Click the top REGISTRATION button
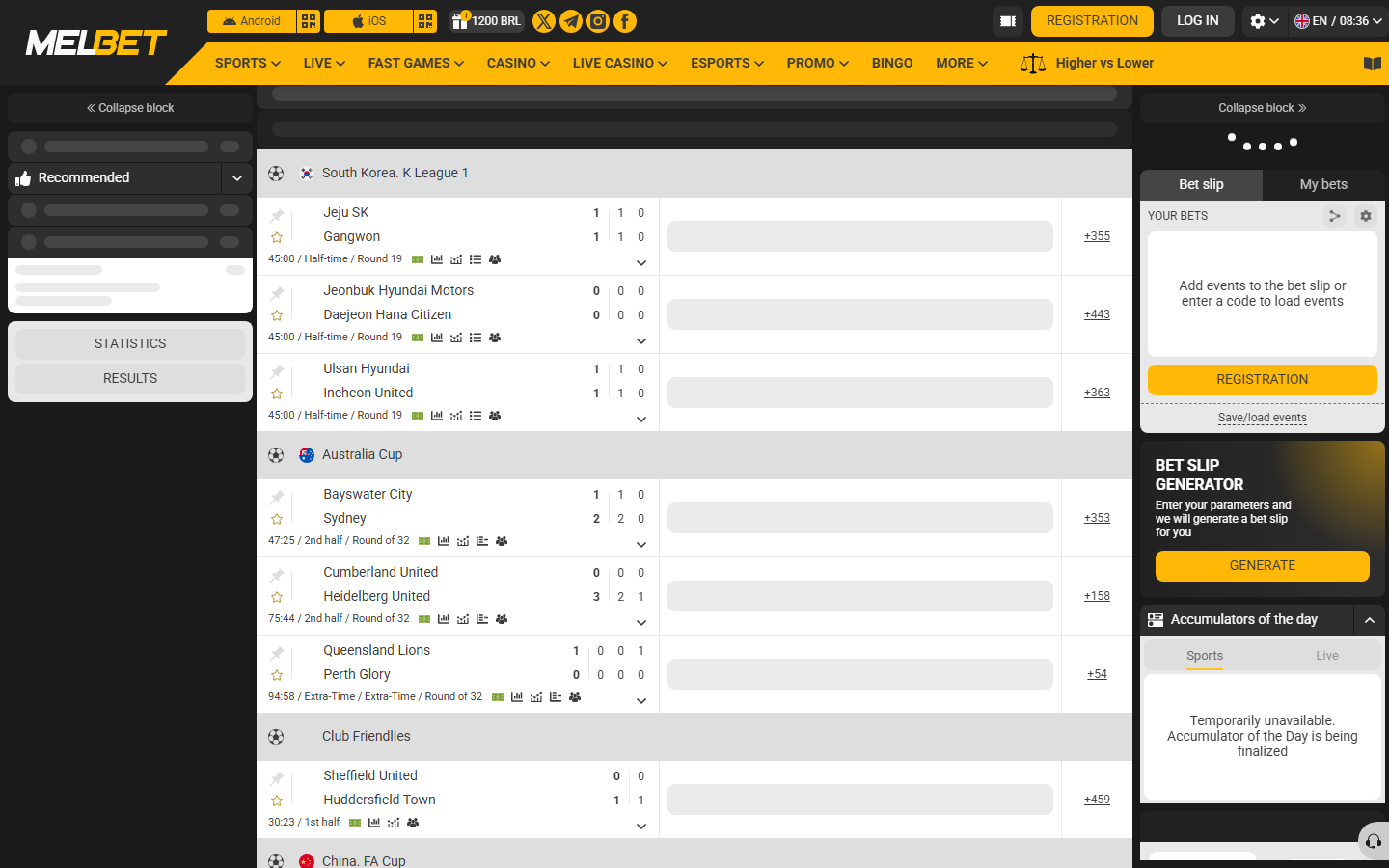 click(x=1092, y=21)
